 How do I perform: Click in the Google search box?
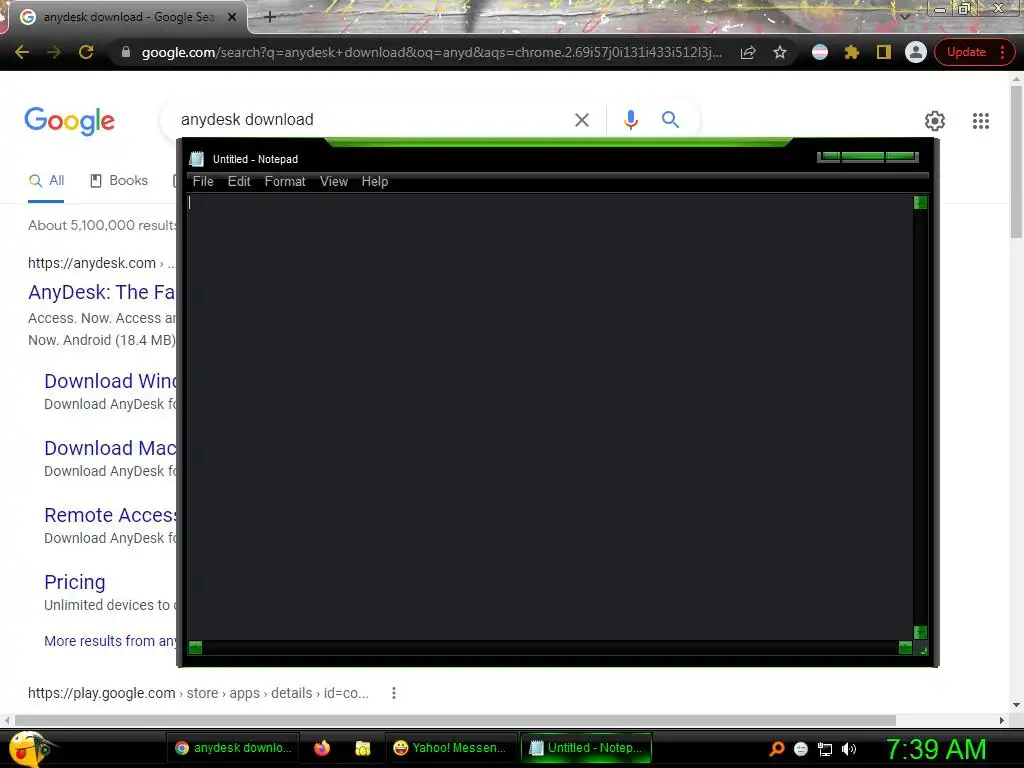[372, 120]
